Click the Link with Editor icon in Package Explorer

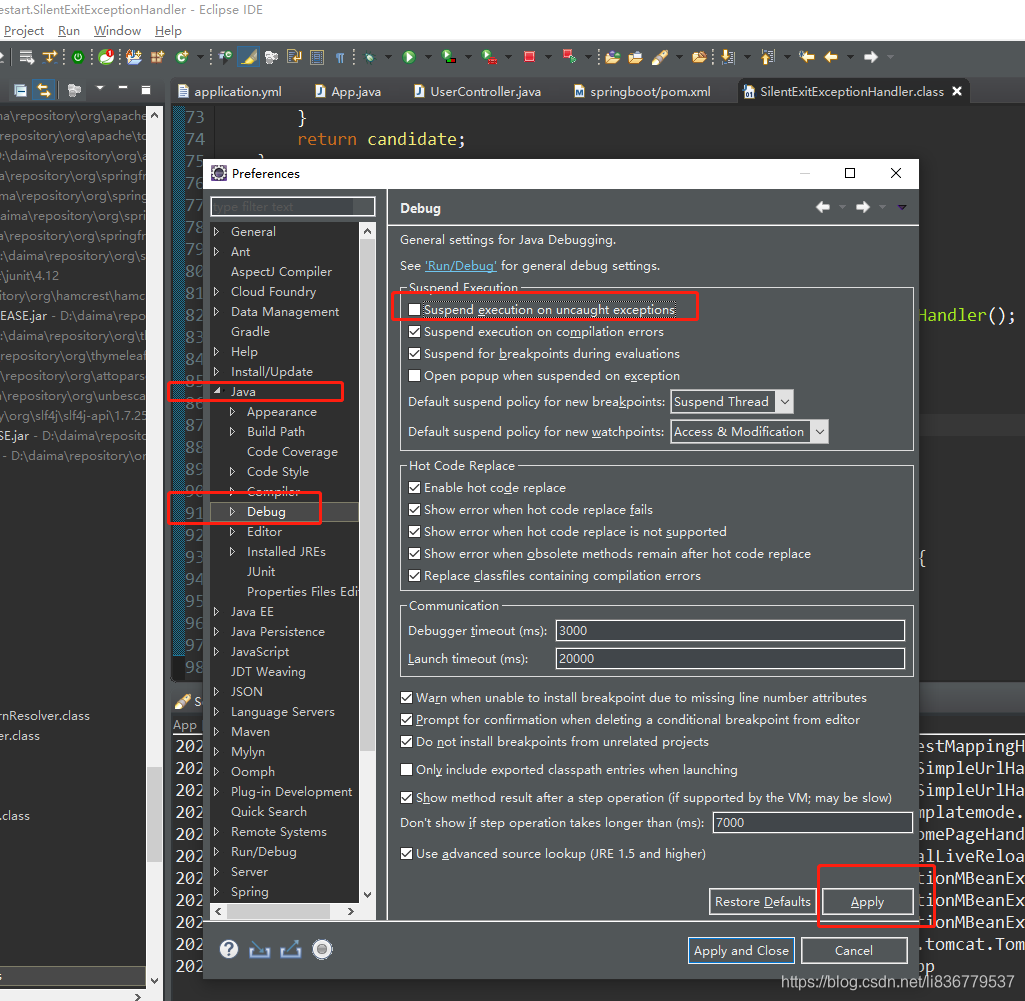[44, 90]
